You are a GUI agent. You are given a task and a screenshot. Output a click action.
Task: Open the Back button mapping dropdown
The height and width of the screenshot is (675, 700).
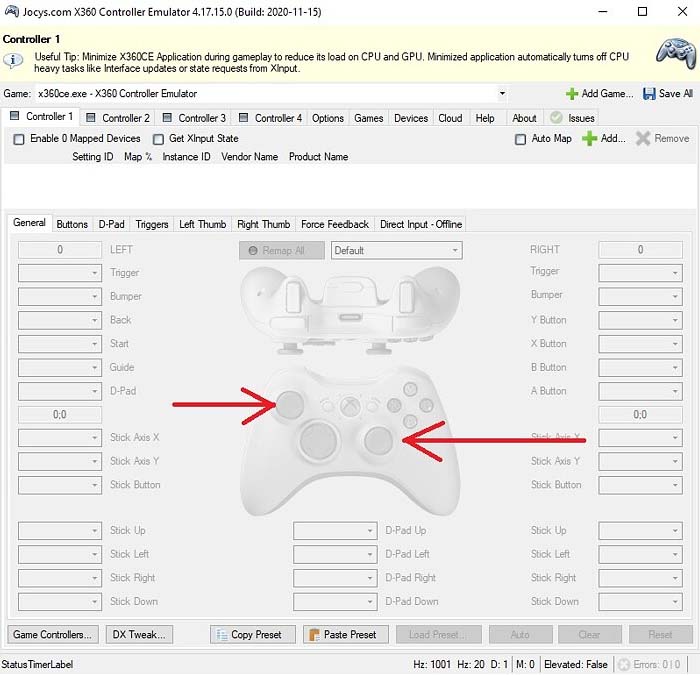[60, 320]
